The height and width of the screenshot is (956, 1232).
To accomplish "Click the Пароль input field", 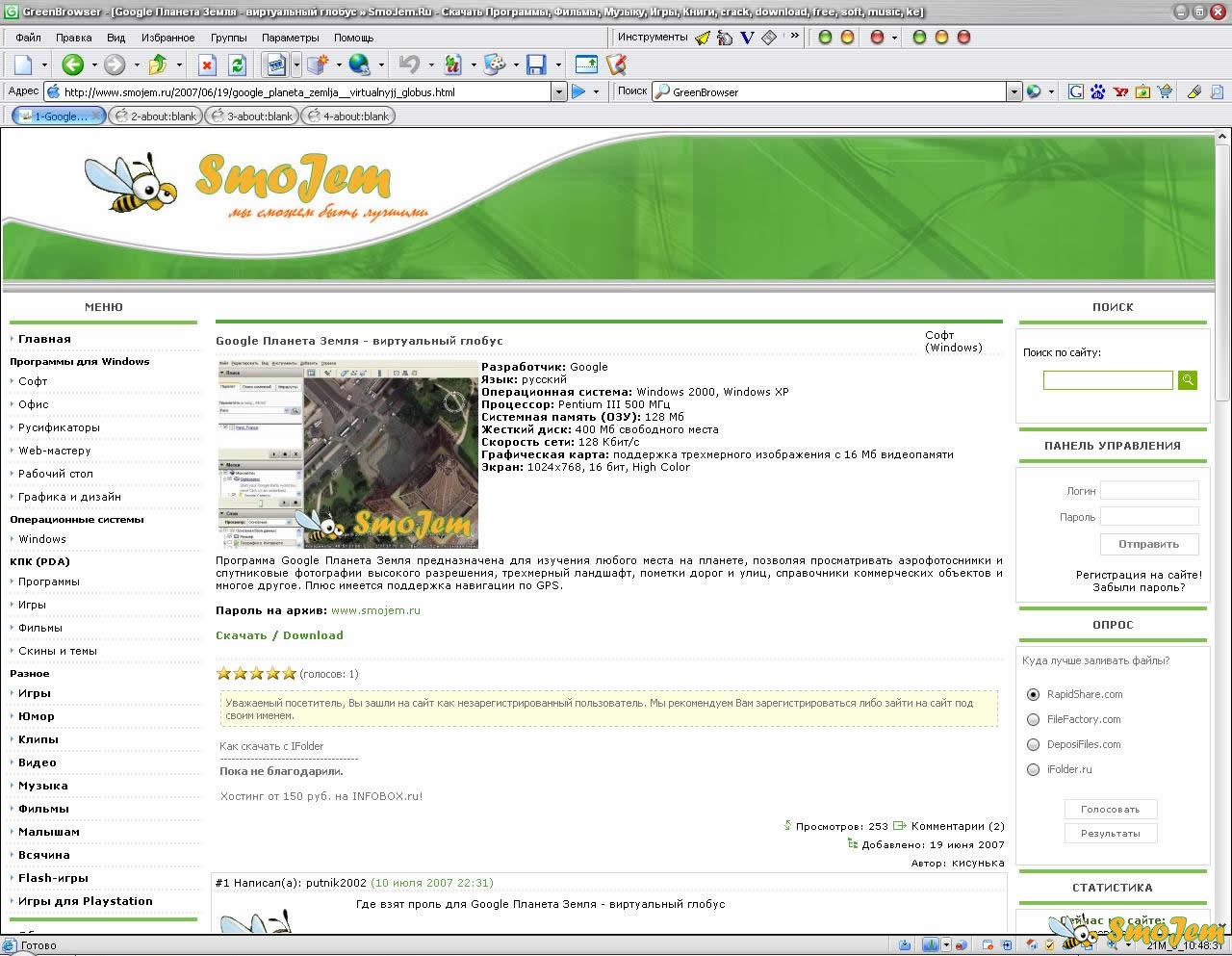I will click(1150, 516).
